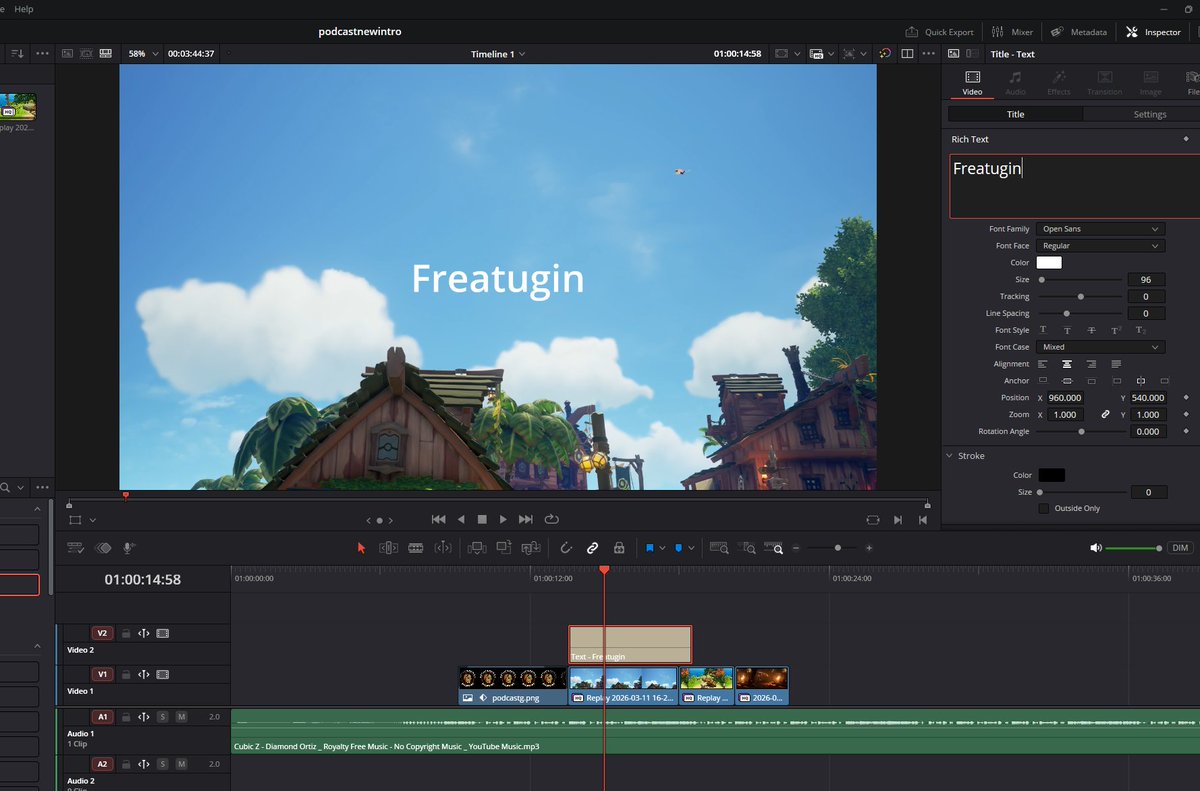The width and height of the screenshot is (1200, 791).
Task: Toggle the Inspector panel button
Action: tap(1153, 32)
